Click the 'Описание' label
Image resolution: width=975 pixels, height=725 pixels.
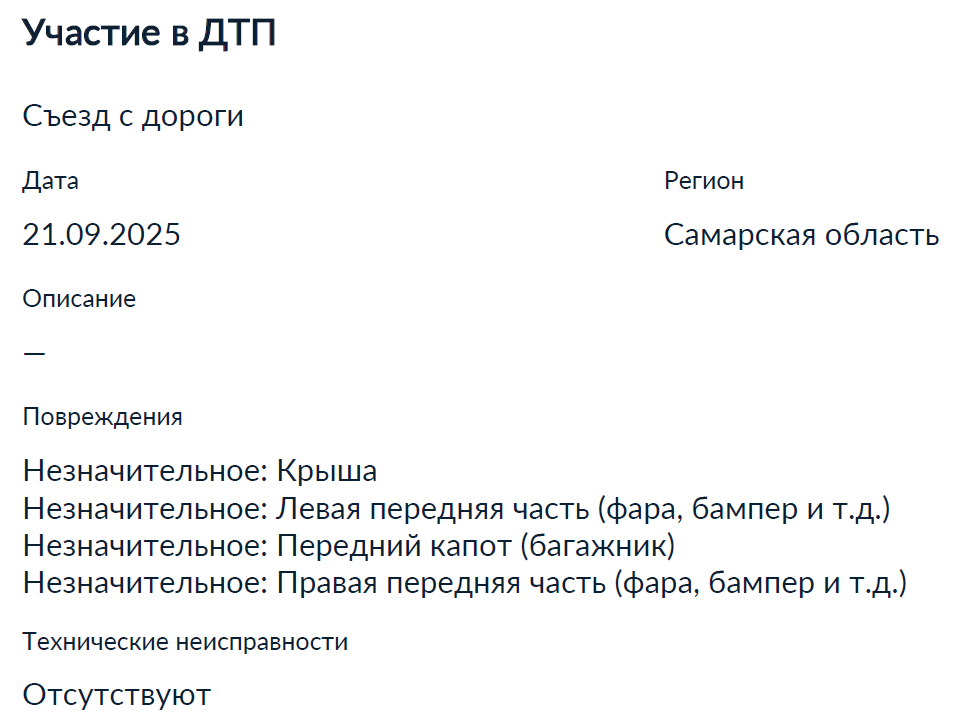coord(79,299)
